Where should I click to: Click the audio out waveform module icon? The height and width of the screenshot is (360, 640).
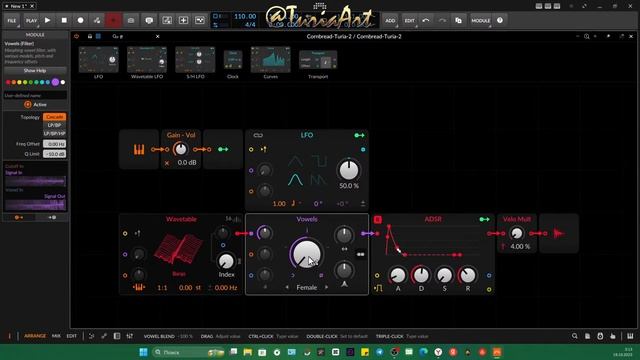click(x=559, y=233)
